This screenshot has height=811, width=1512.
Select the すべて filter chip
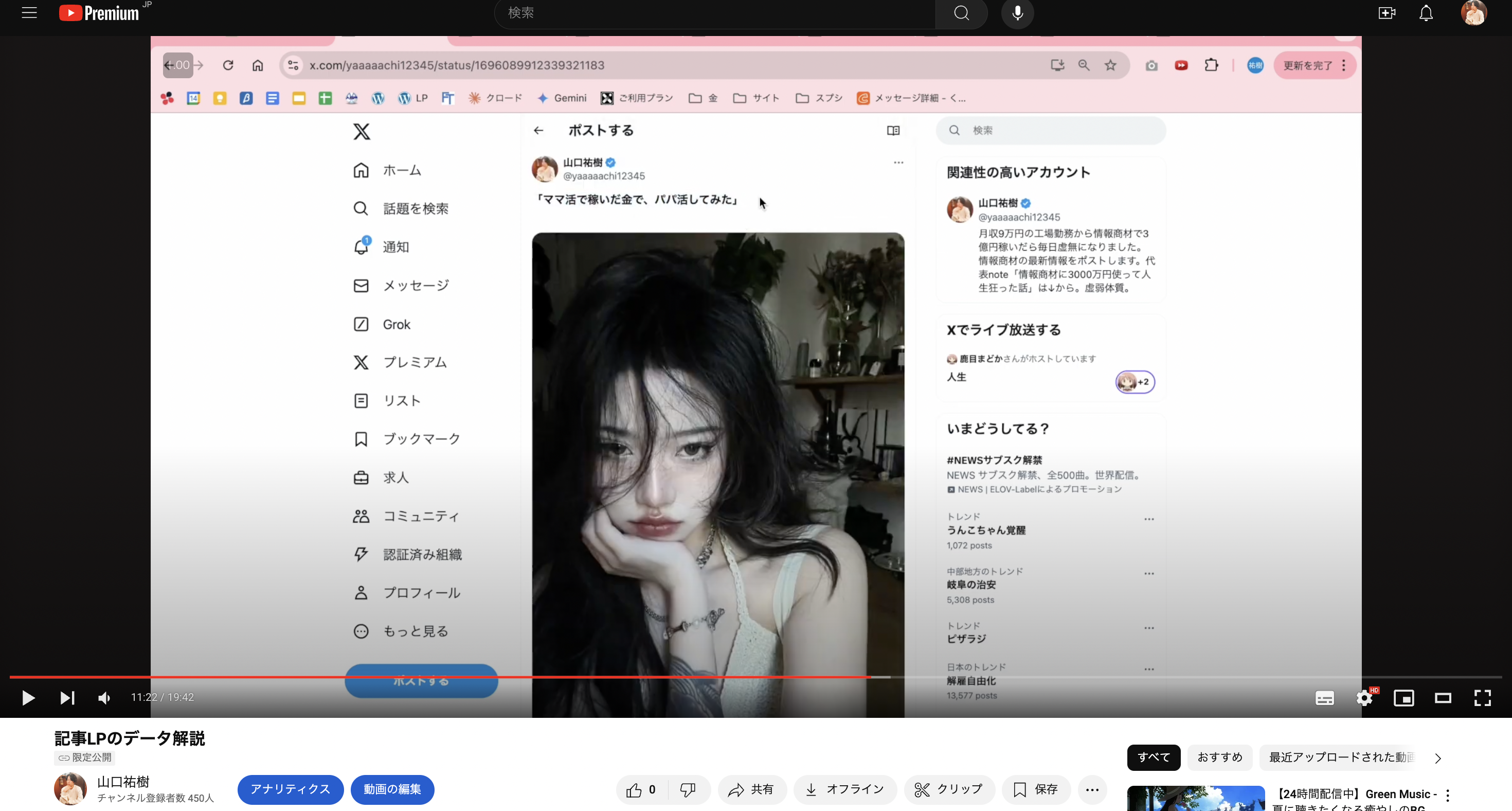click(x=1154, y=757)
